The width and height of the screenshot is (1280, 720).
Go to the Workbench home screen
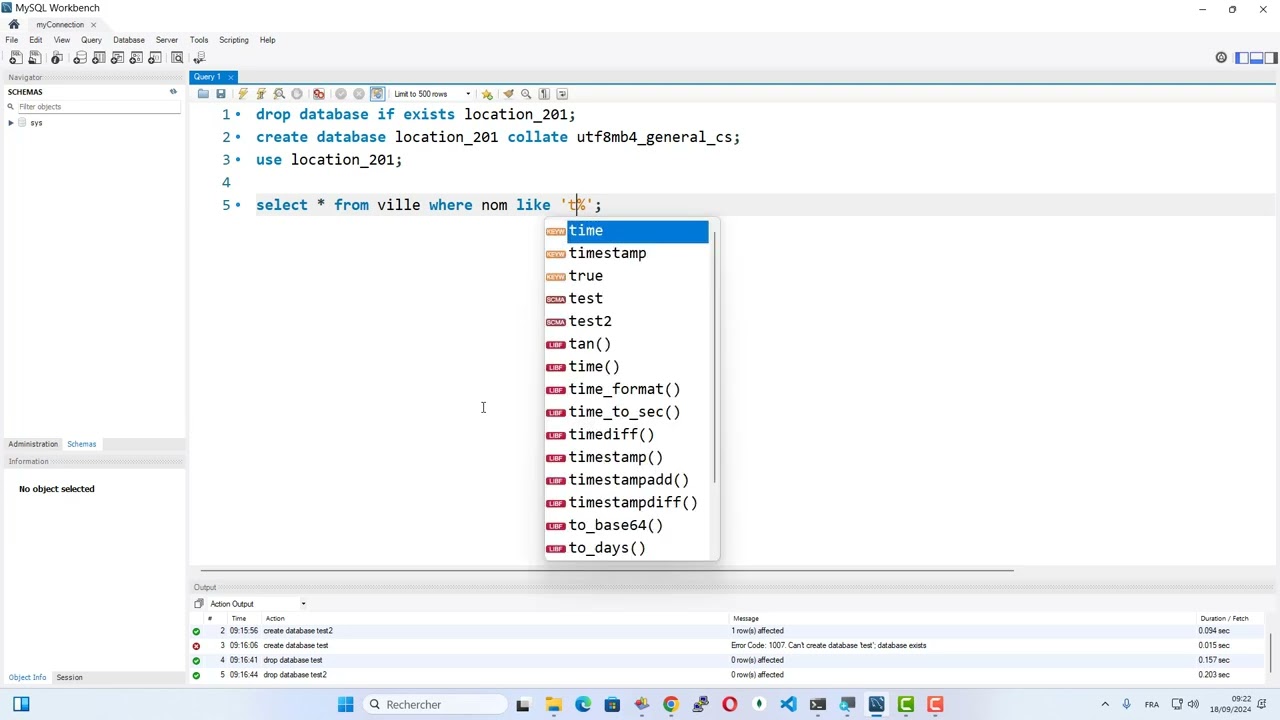(x=14, y=24)
